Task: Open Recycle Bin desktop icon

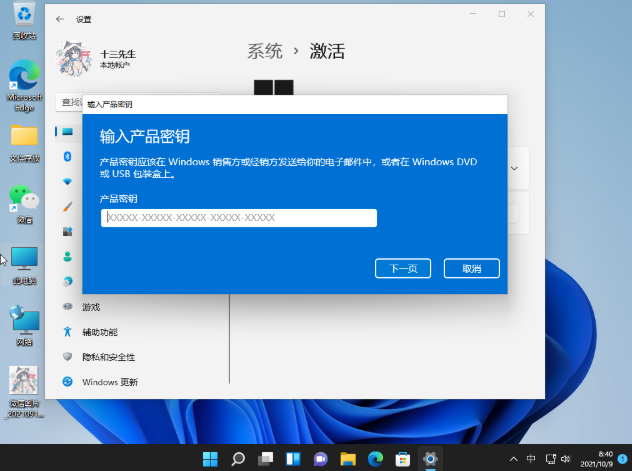Action: coord(24,20)
